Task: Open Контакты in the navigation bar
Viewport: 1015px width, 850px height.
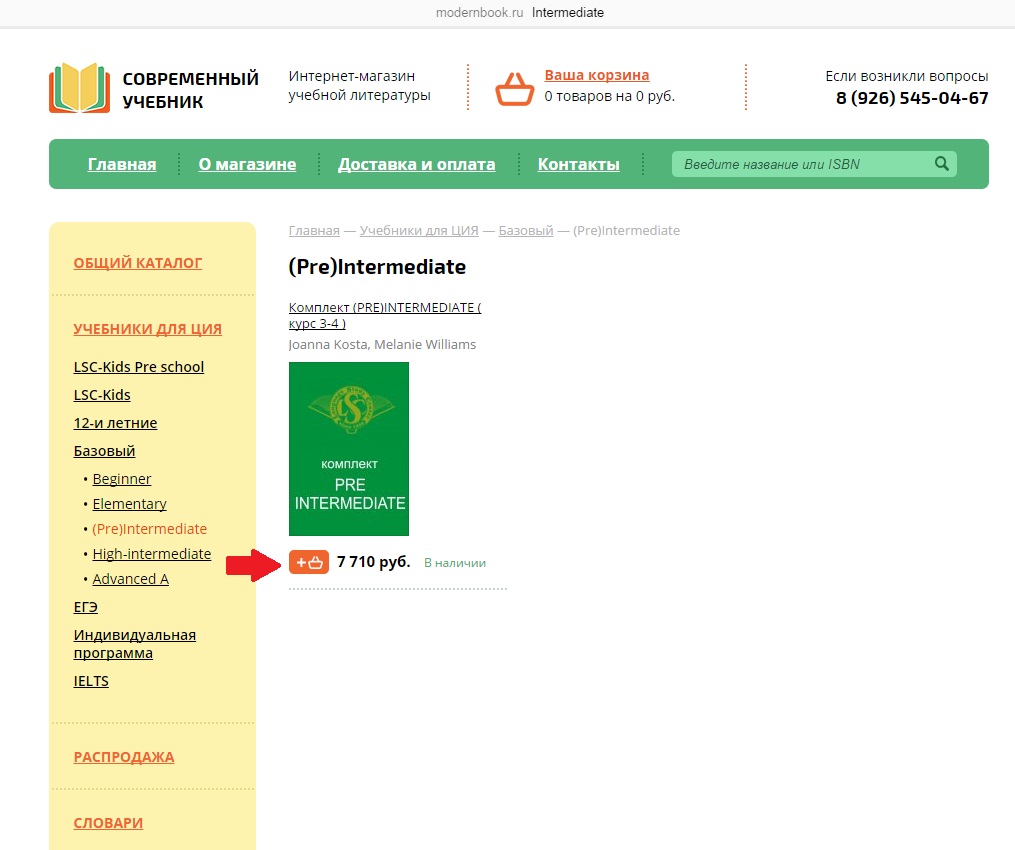Action: click(x=578, y=164)
